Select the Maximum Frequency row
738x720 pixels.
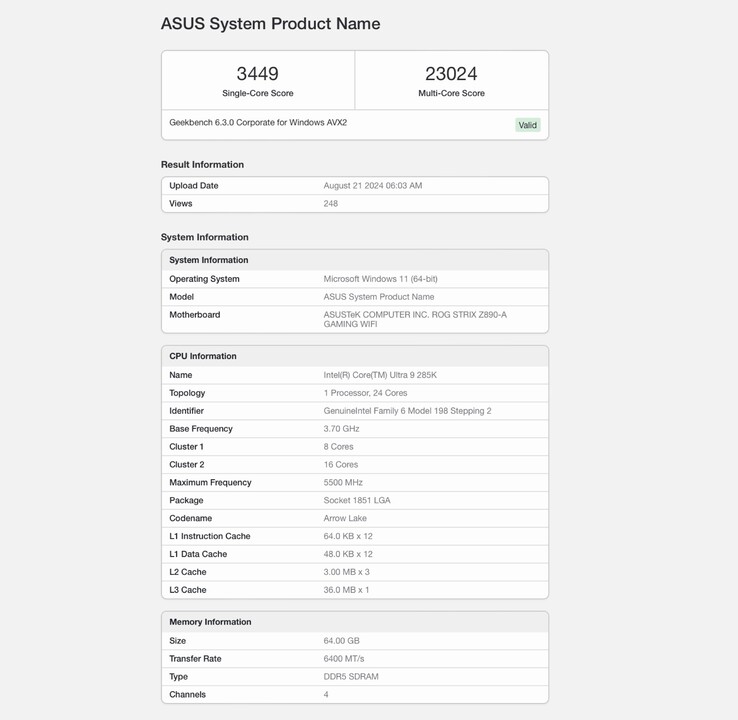(x=354, y=483)
